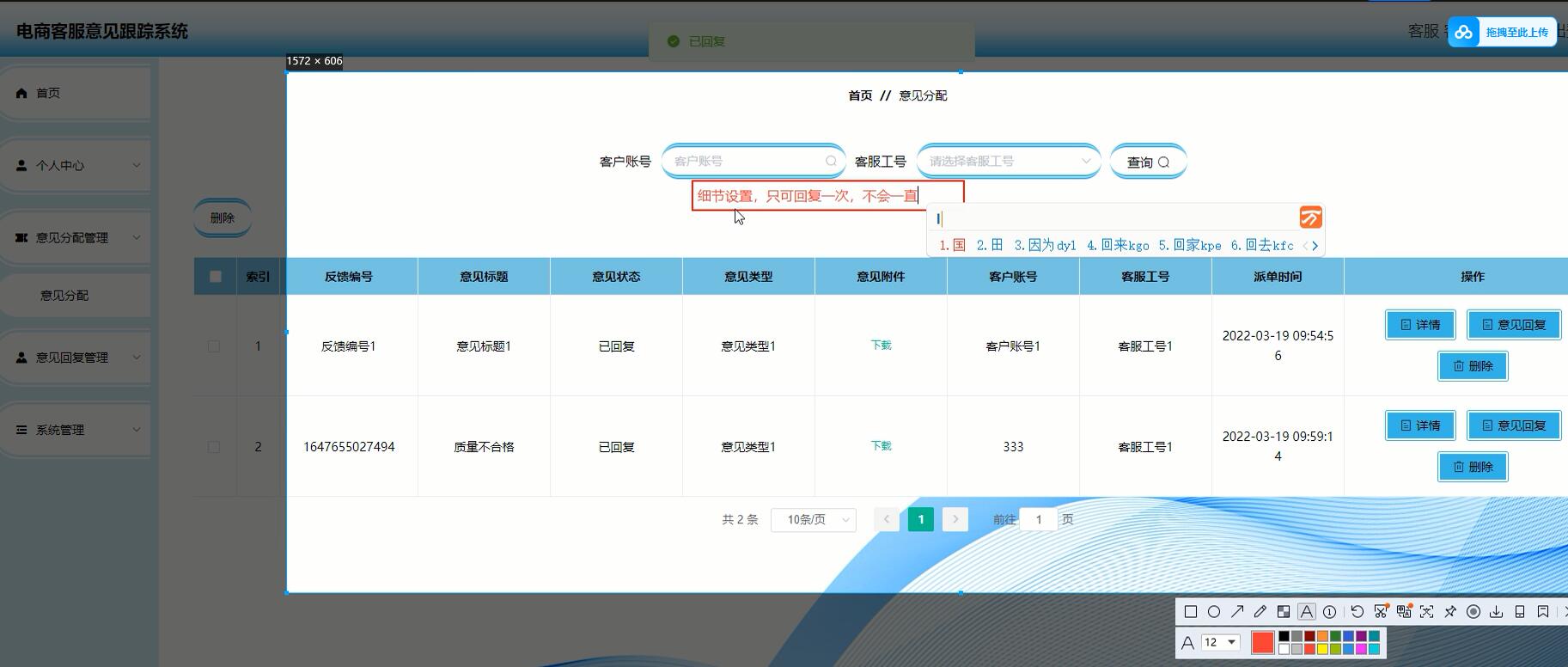This screenshot has width=1568, height=667.
Task: Download attachment for 质量不合格 row
Action: click(881, 445)
